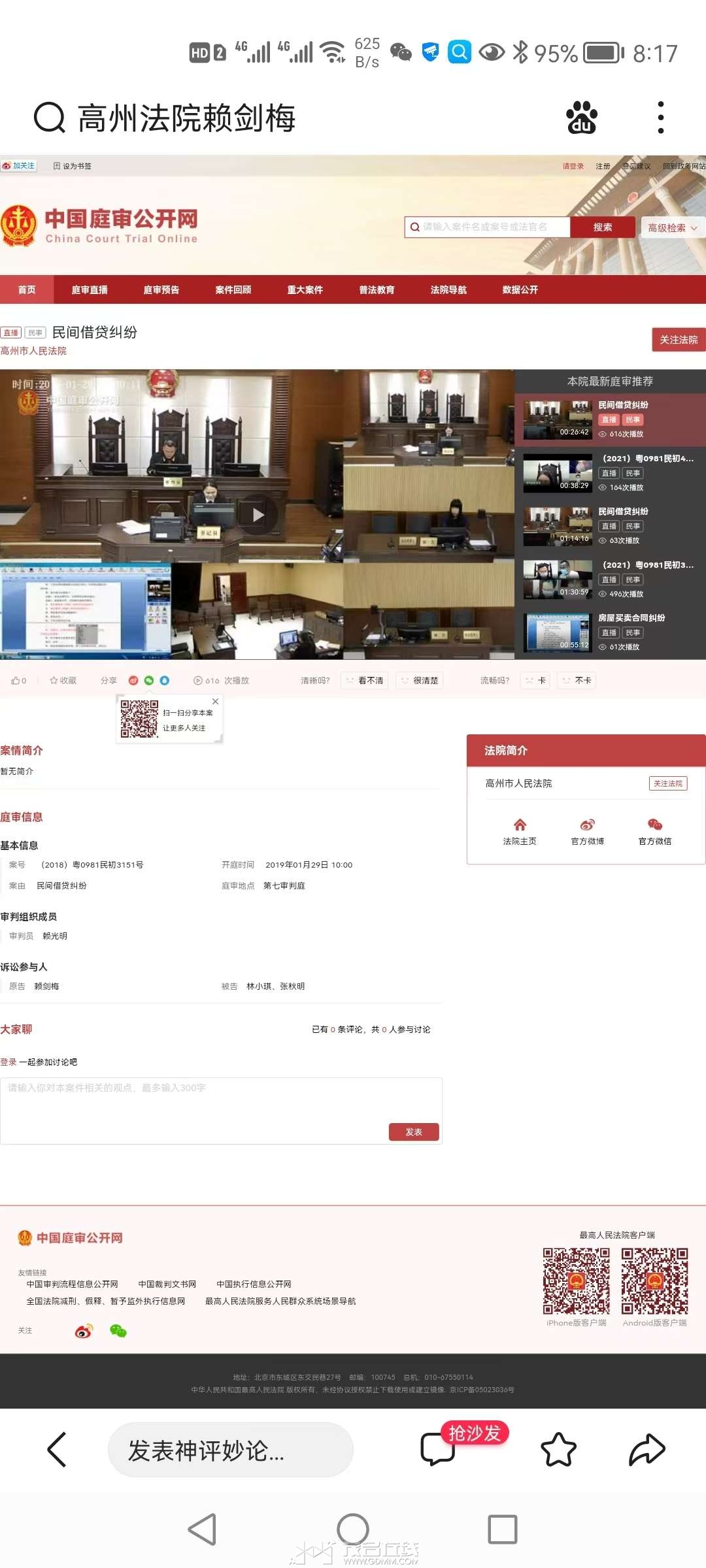The width and height of the screenshot is (706, 1568).
Task: Close the QR code share popup
Action: (215, 701)
